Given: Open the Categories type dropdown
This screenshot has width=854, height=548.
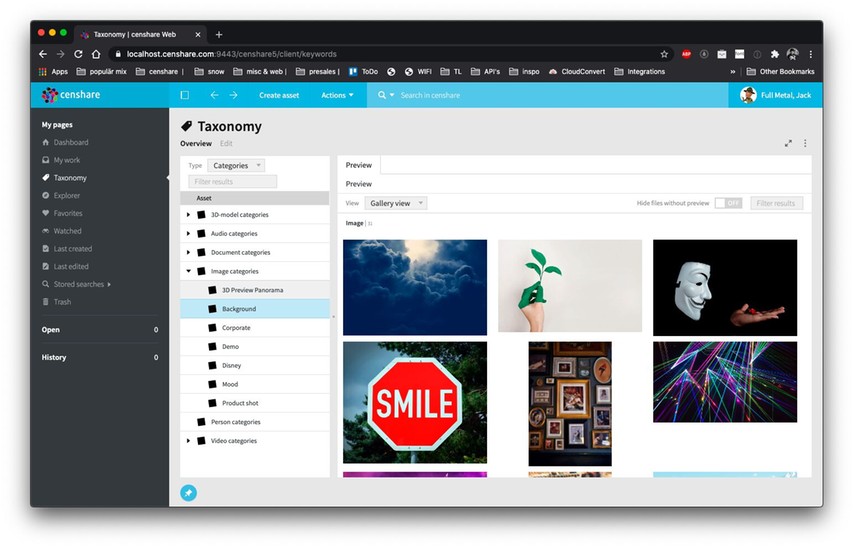Looking at the screenshot, I should [236, 165].
